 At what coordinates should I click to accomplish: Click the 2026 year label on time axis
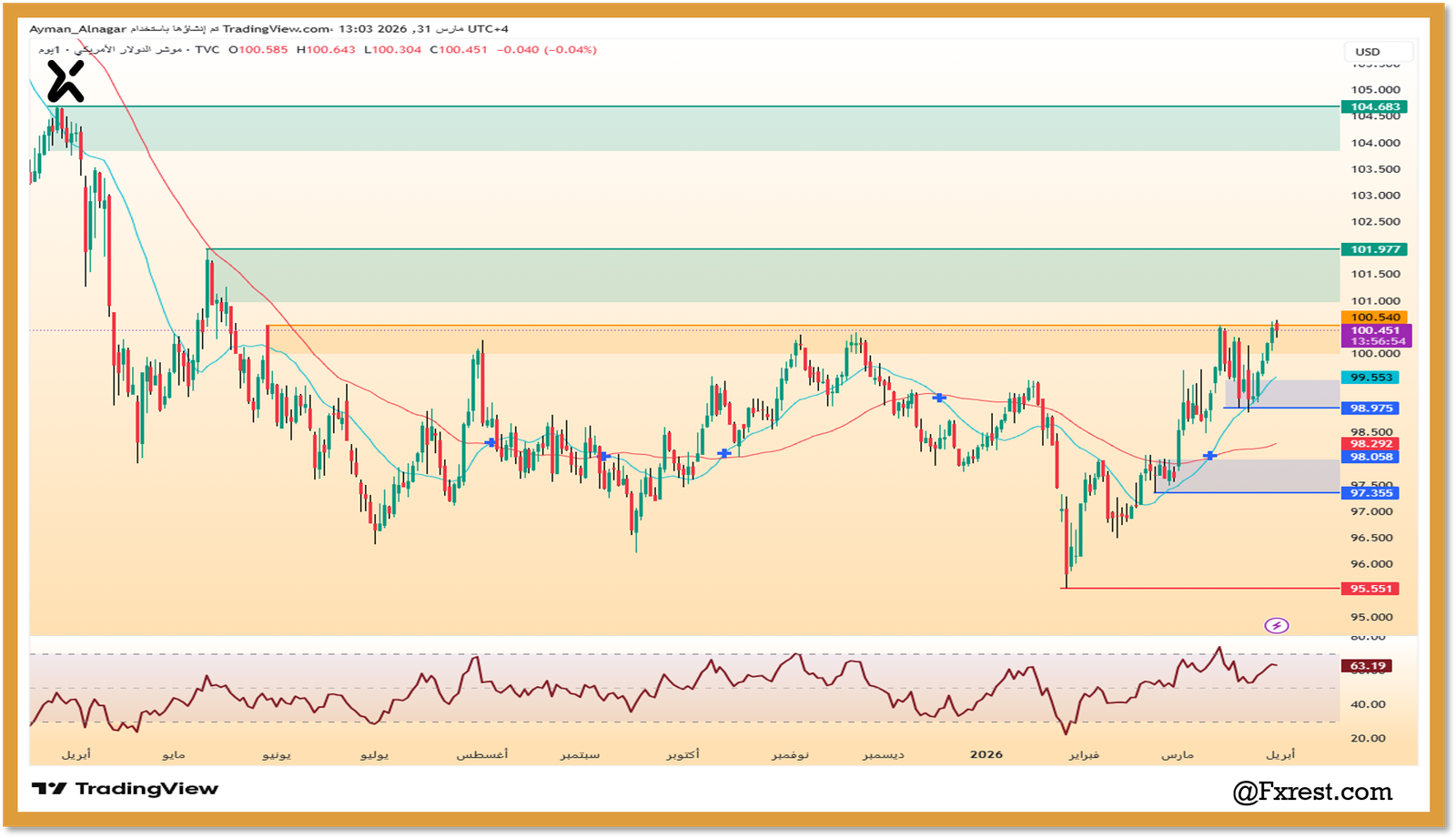click(x=986, y=754)
